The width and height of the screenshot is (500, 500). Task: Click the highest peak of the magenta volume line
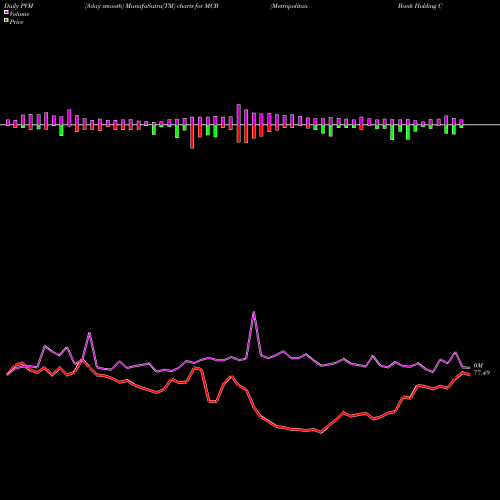[x=254, y=312]
